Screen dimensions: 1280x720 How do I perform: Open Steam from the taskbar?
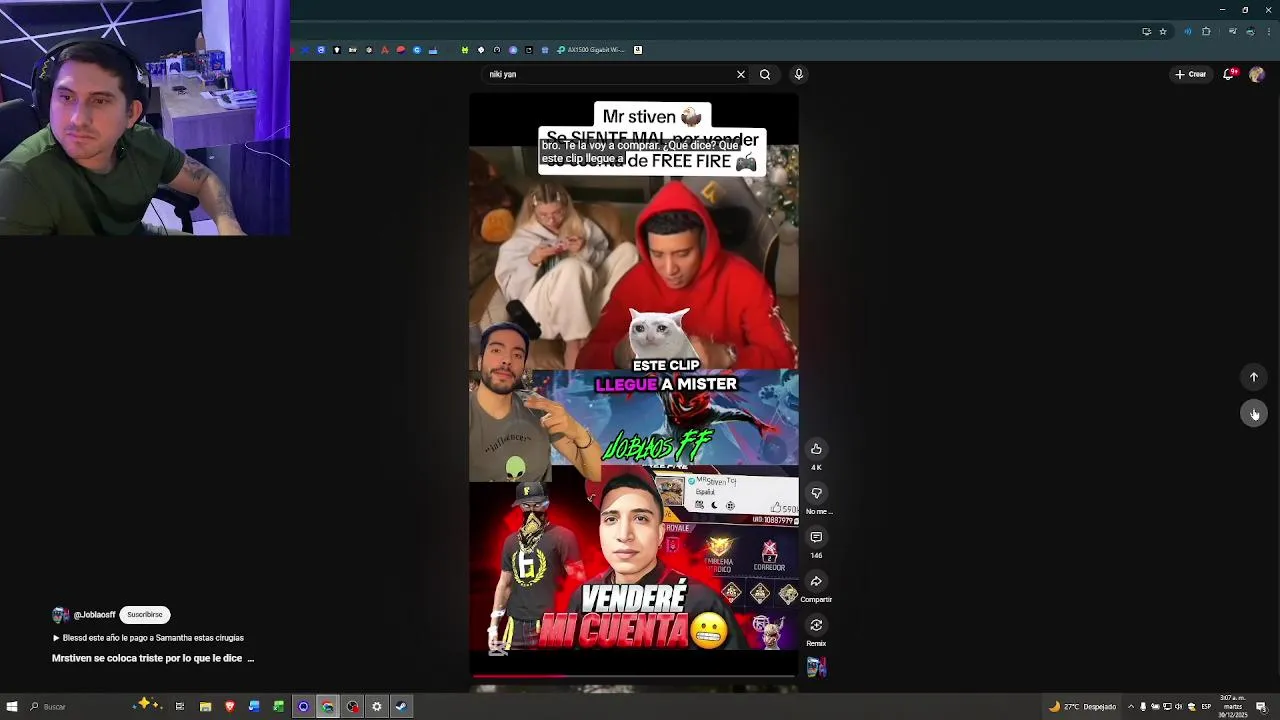click(x=401, y=707)
